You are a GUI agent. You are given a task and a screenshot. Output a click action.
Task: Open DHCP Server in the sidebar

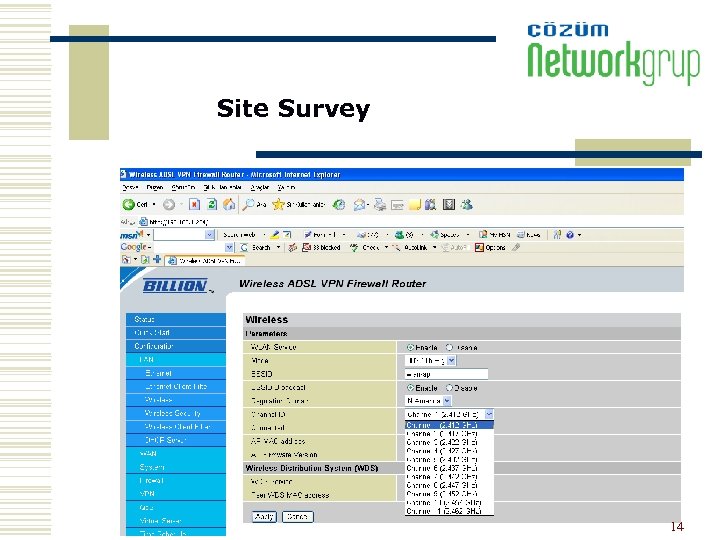tap(176, 440)
